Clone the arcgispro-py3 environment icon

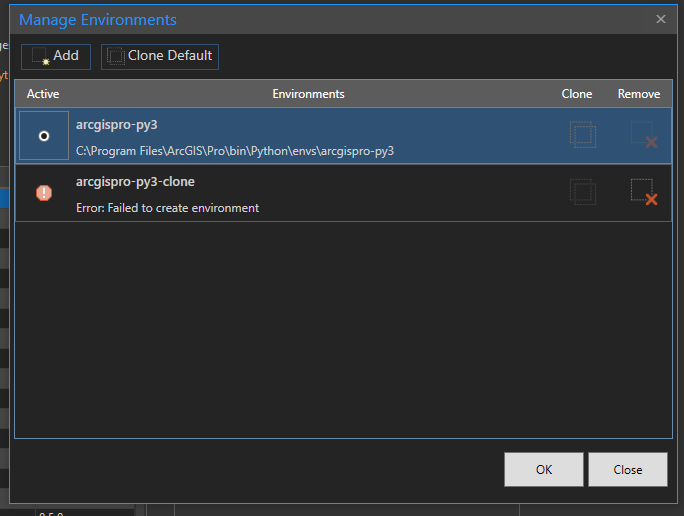(x=583, y=134)
